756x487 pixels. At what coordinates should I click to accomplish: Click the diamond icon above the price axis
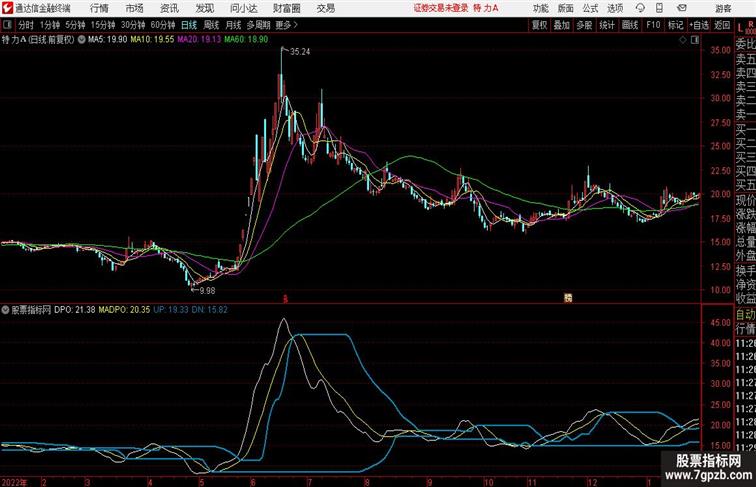683,40
